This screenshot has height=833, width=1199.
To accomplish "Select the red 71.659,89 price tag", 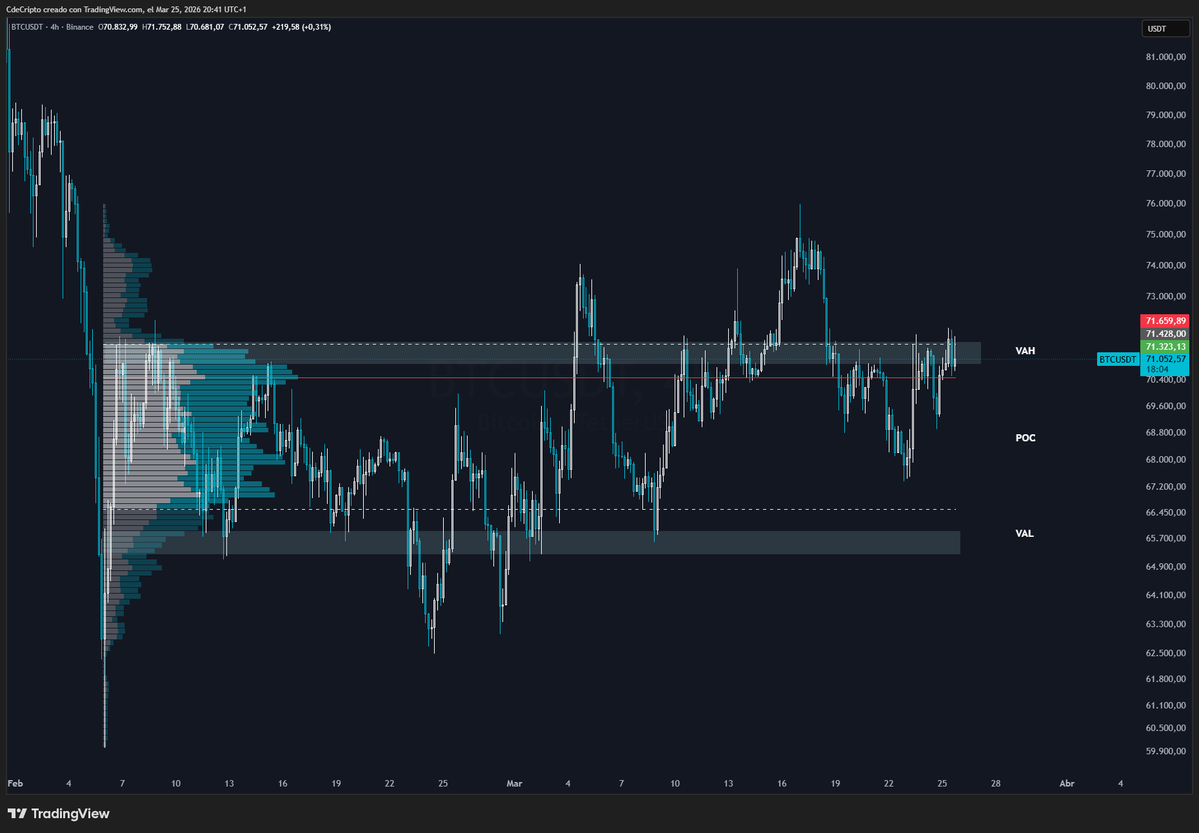I will [1165, 321].
